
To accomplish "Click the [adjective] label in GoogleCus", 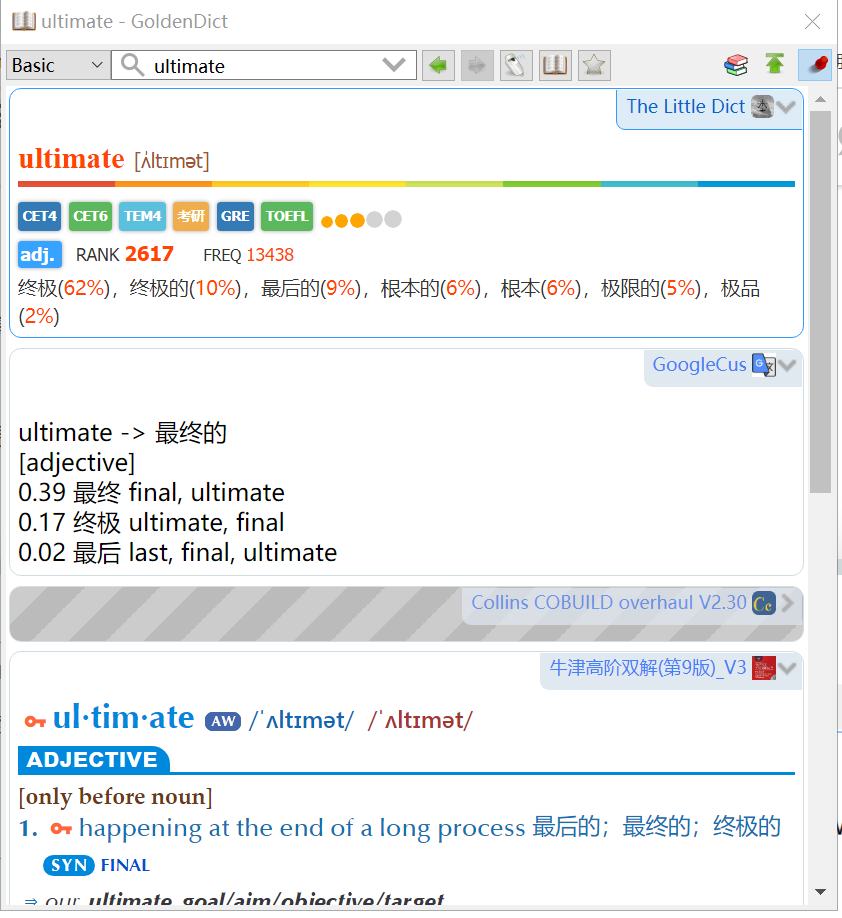I will (x=77, y=463).
